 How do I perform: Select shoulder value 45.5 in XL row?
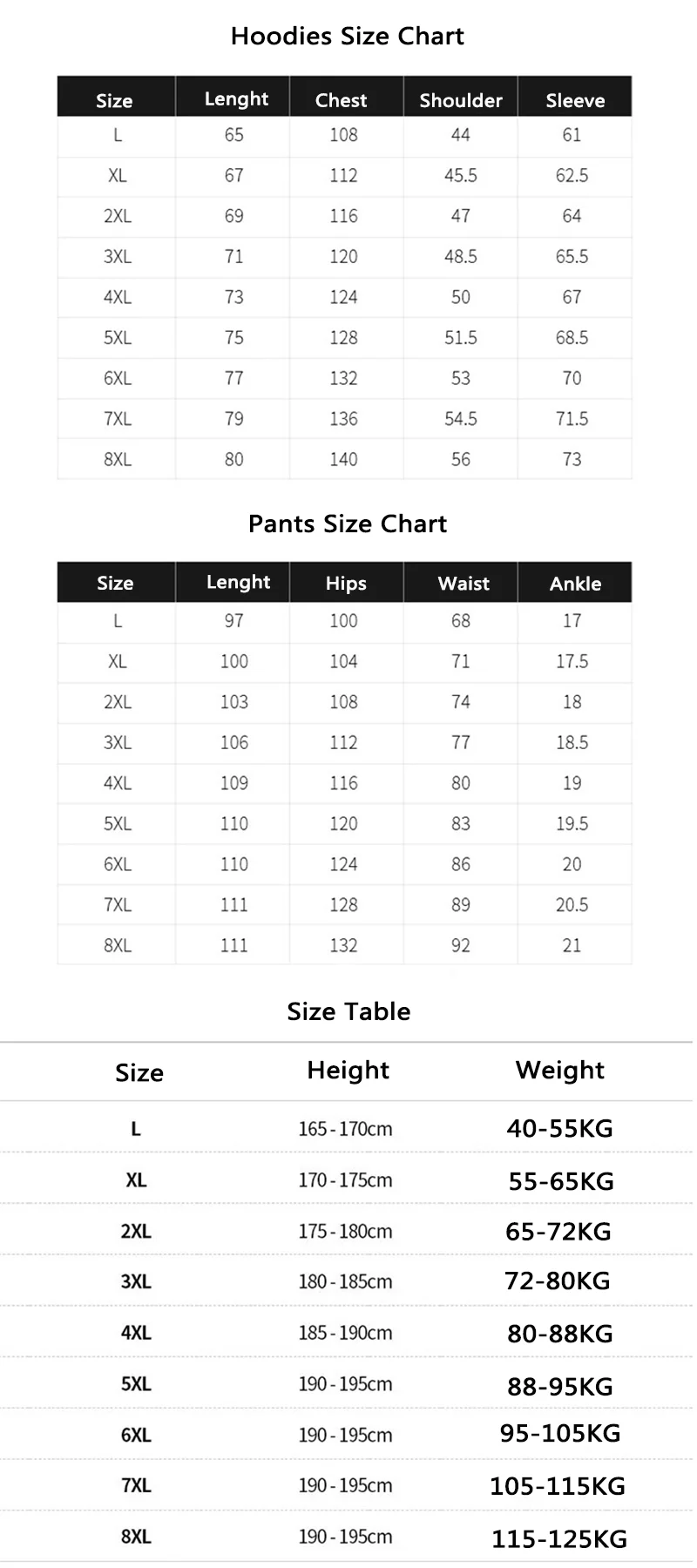(x=460, y=176)
